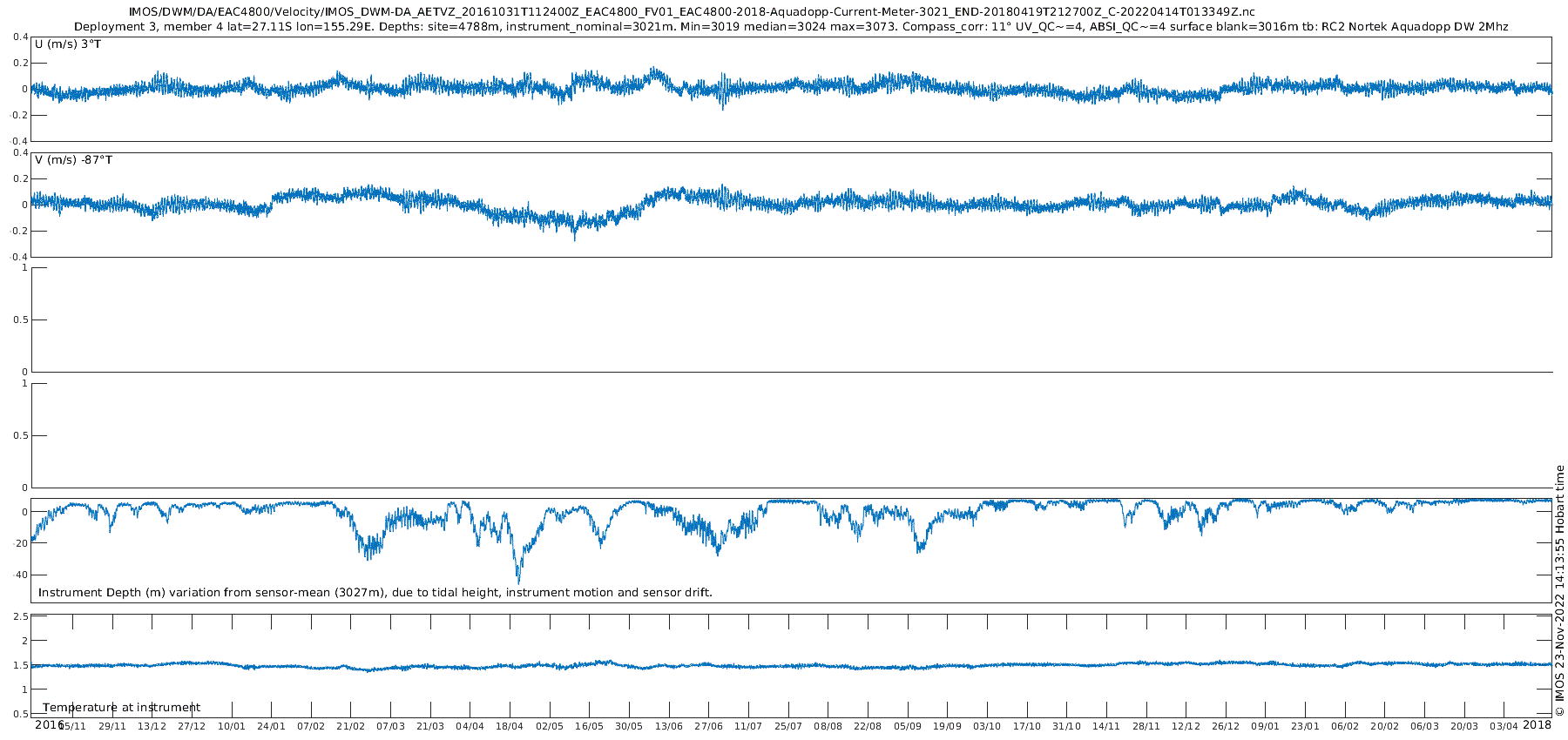Click the '07/03' date tick label
Image resolution: width=1568 pixels, height=740 pixels.
(390, 726)
